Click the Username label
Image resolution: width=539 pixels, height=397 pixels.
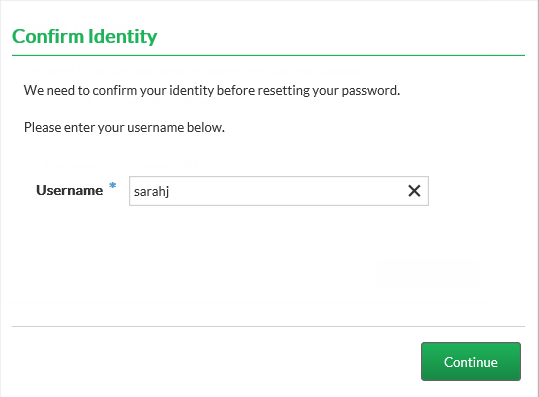pyautogui.click(x=69, y=190)
